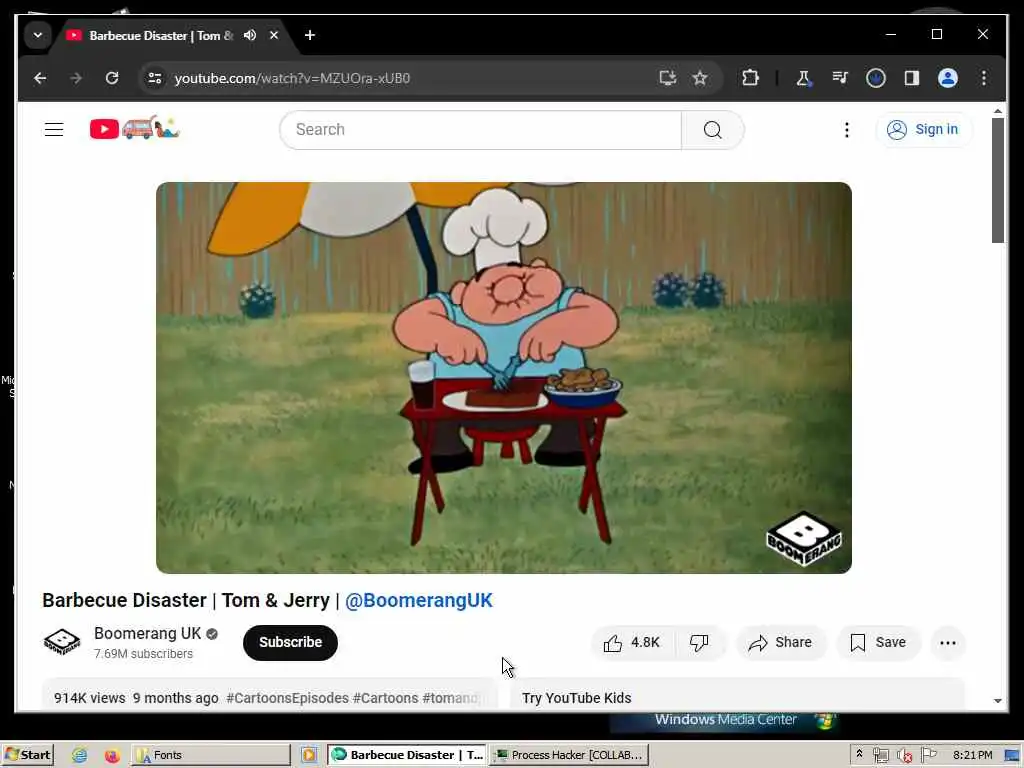This screenshot has width=1024, height=768.
Task: Go back to the previous page
Action: coord(40,78)
